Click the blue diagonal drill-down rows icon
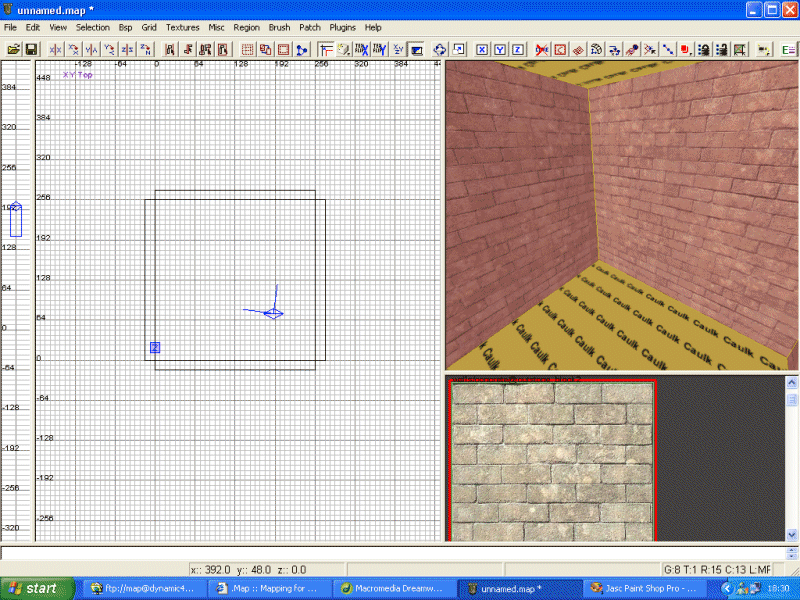This screenshot has height=600, width=800. pos(668,49)
